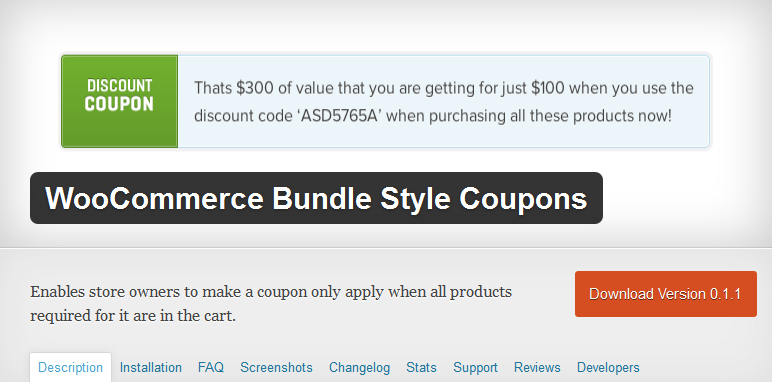Screen dimensions: 772x382
Task: Select the Changelog tab
Action: coord(359,368)
